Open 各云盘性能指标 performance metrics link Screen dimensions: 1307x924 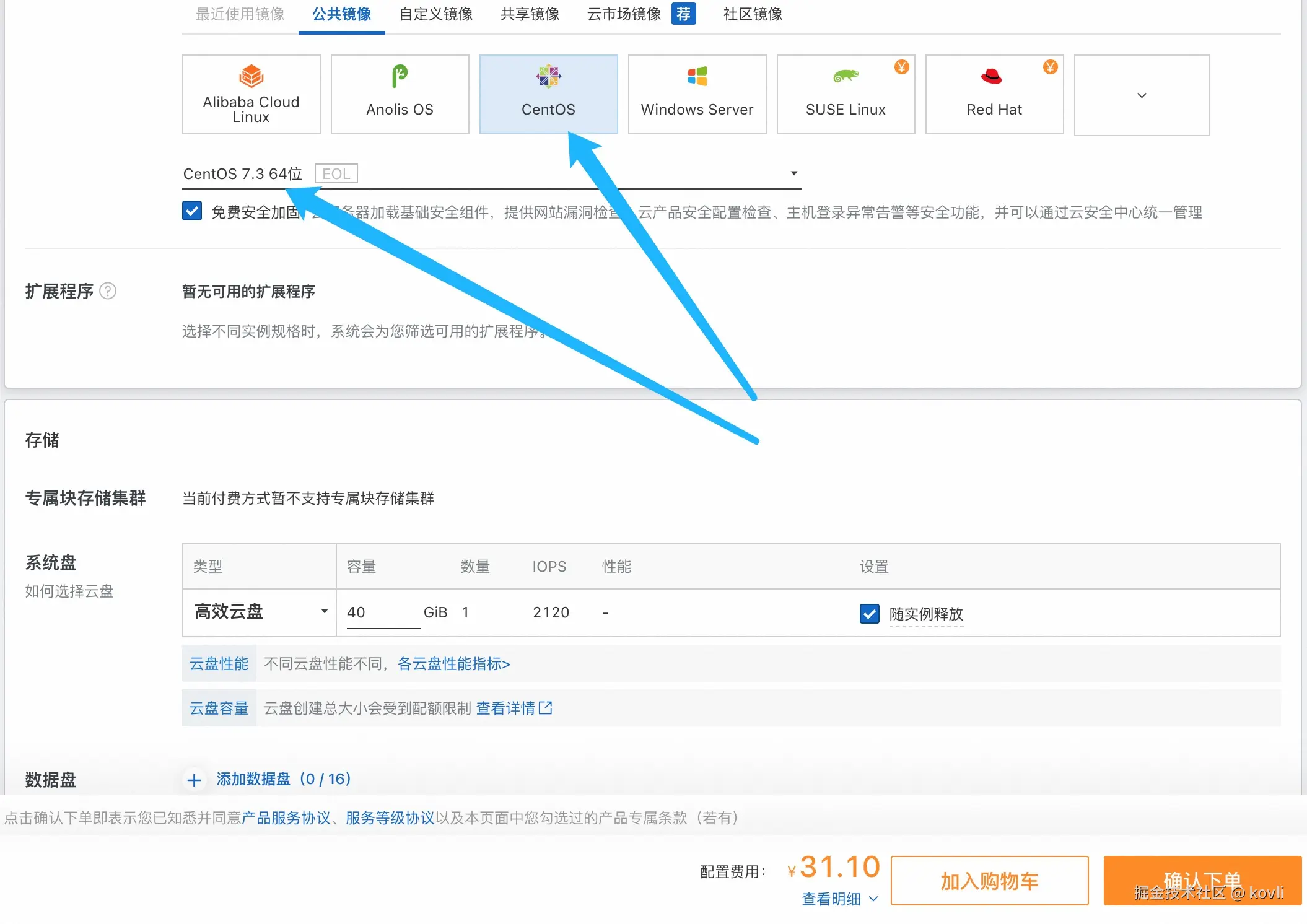(454, 663)
